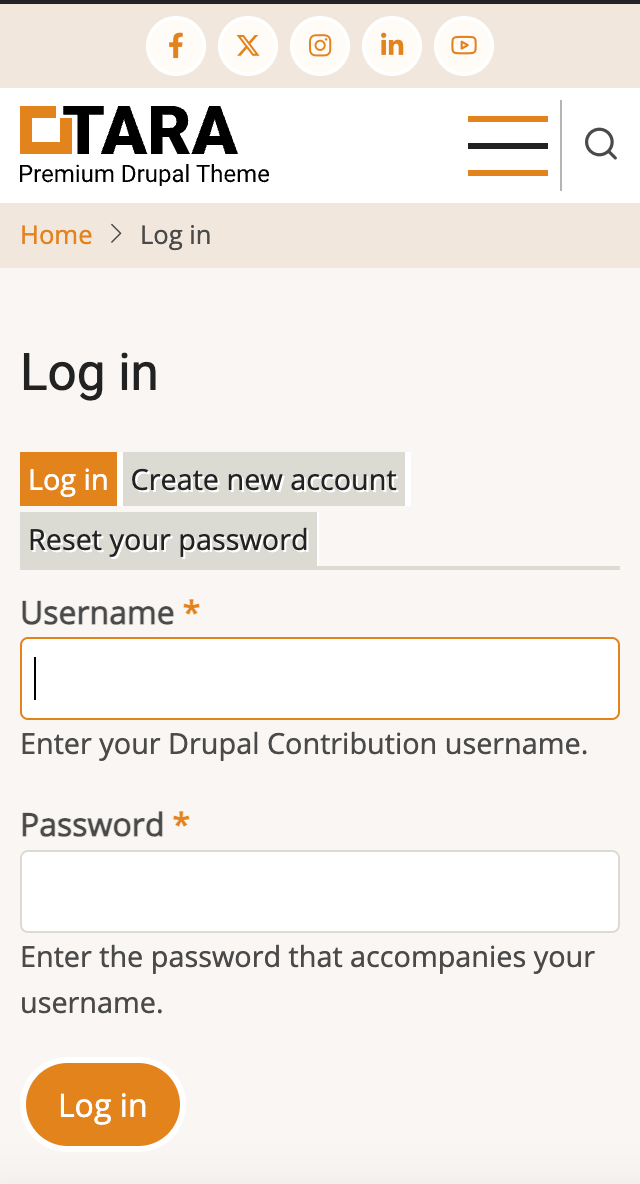Click the TARA logo
This screenshot has height=1184, width=640.
pyautogui.click(x=126, y=130)
